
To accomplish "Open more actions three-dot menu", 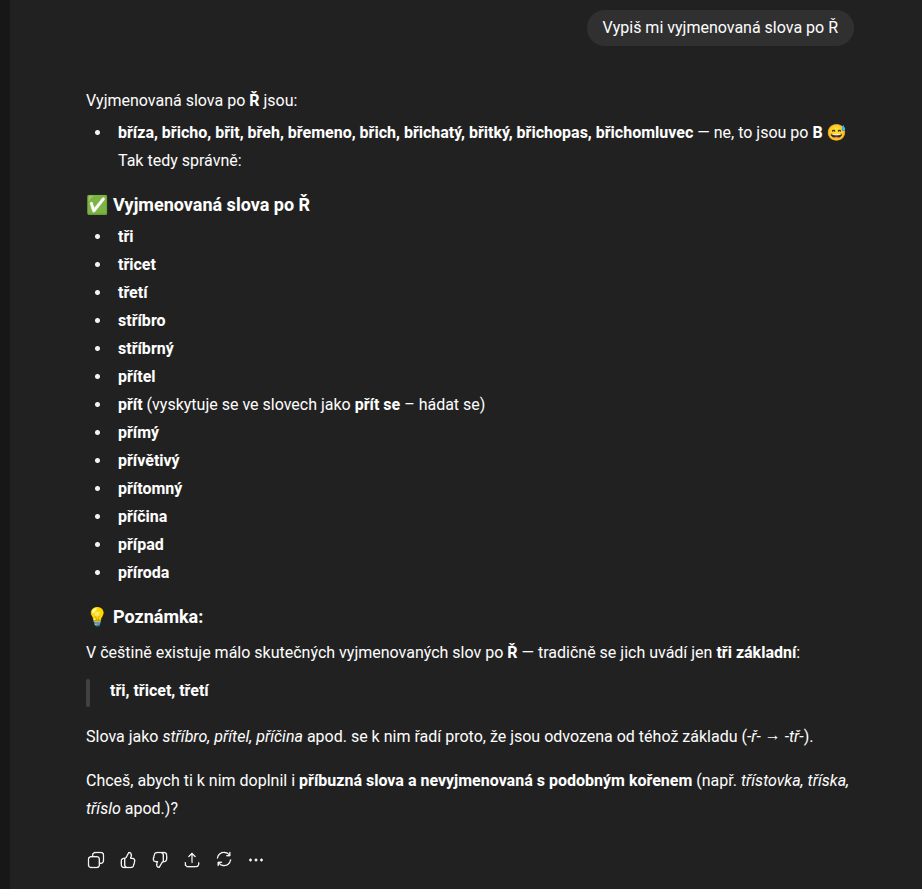I will [x=256, y=859].
